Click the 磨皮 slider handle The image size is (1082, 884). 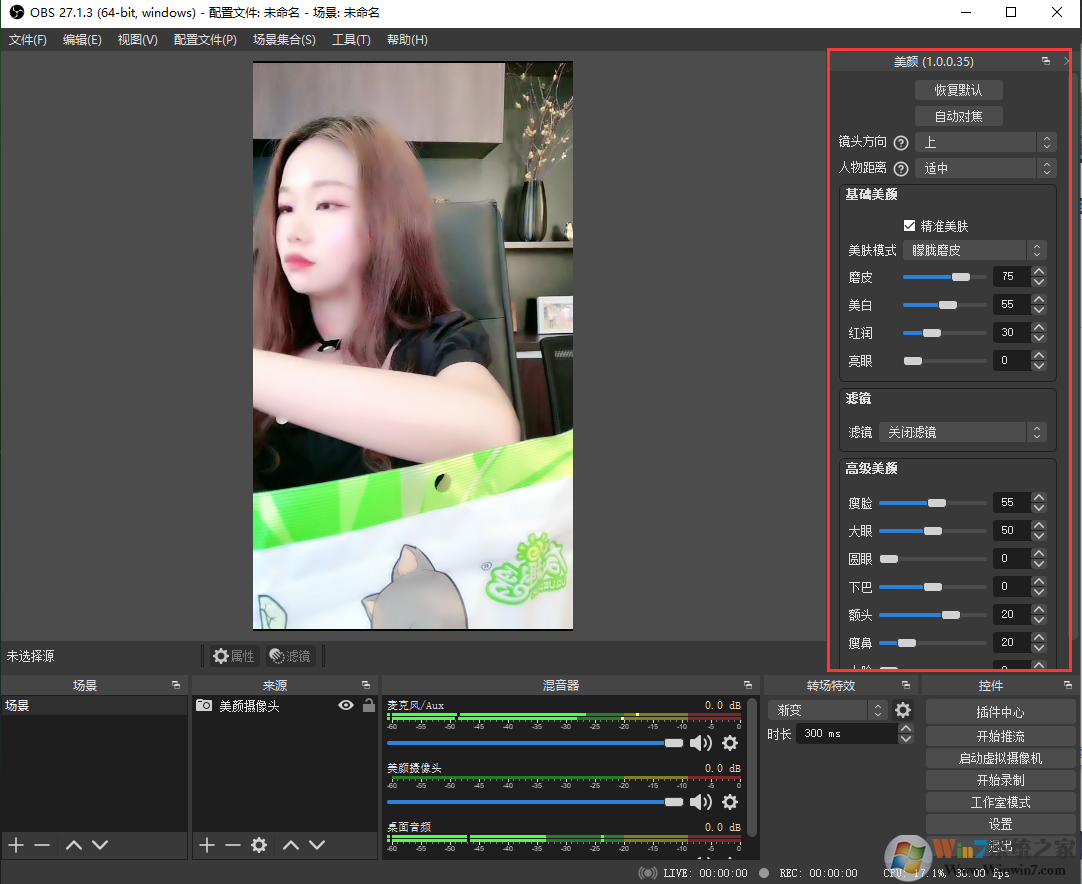point(960,276)
